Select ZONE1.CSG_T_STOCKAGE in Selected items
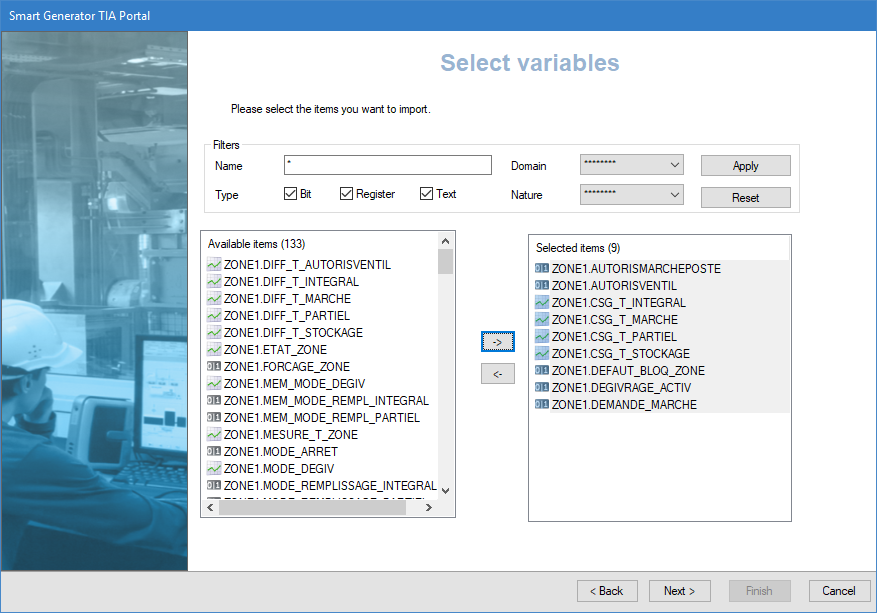The width and height of the screenshot is (877, 613). point(620,354)
